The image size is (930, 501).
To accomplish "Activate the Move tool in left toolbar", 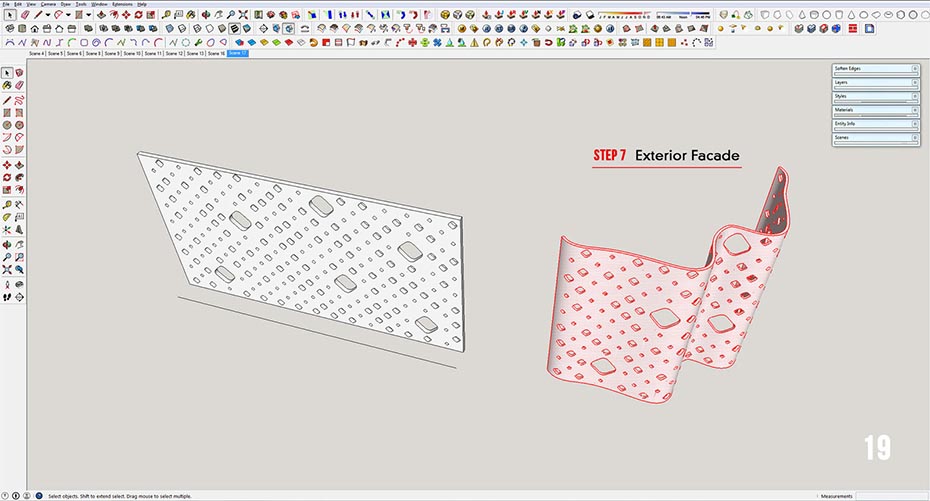I will click(x=7, y=165).
